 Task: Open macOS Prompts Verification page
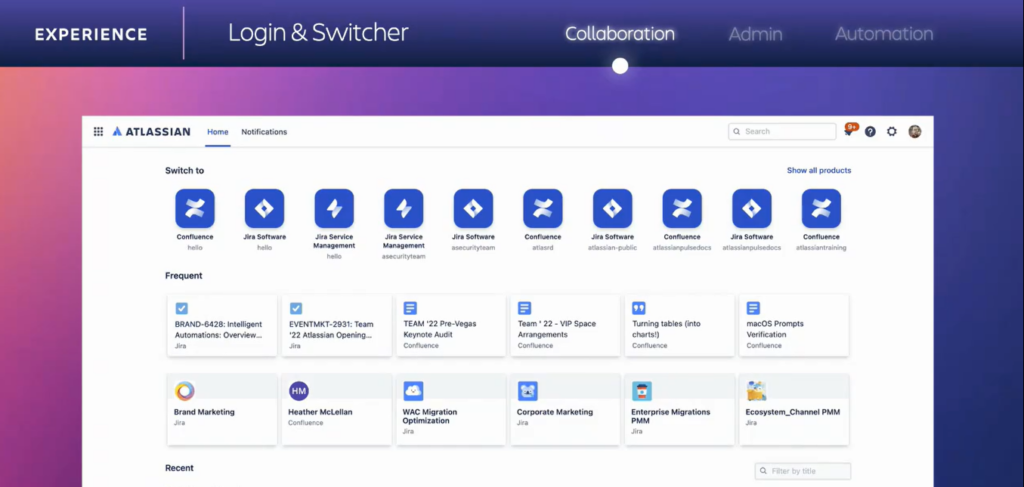(793, 325)
